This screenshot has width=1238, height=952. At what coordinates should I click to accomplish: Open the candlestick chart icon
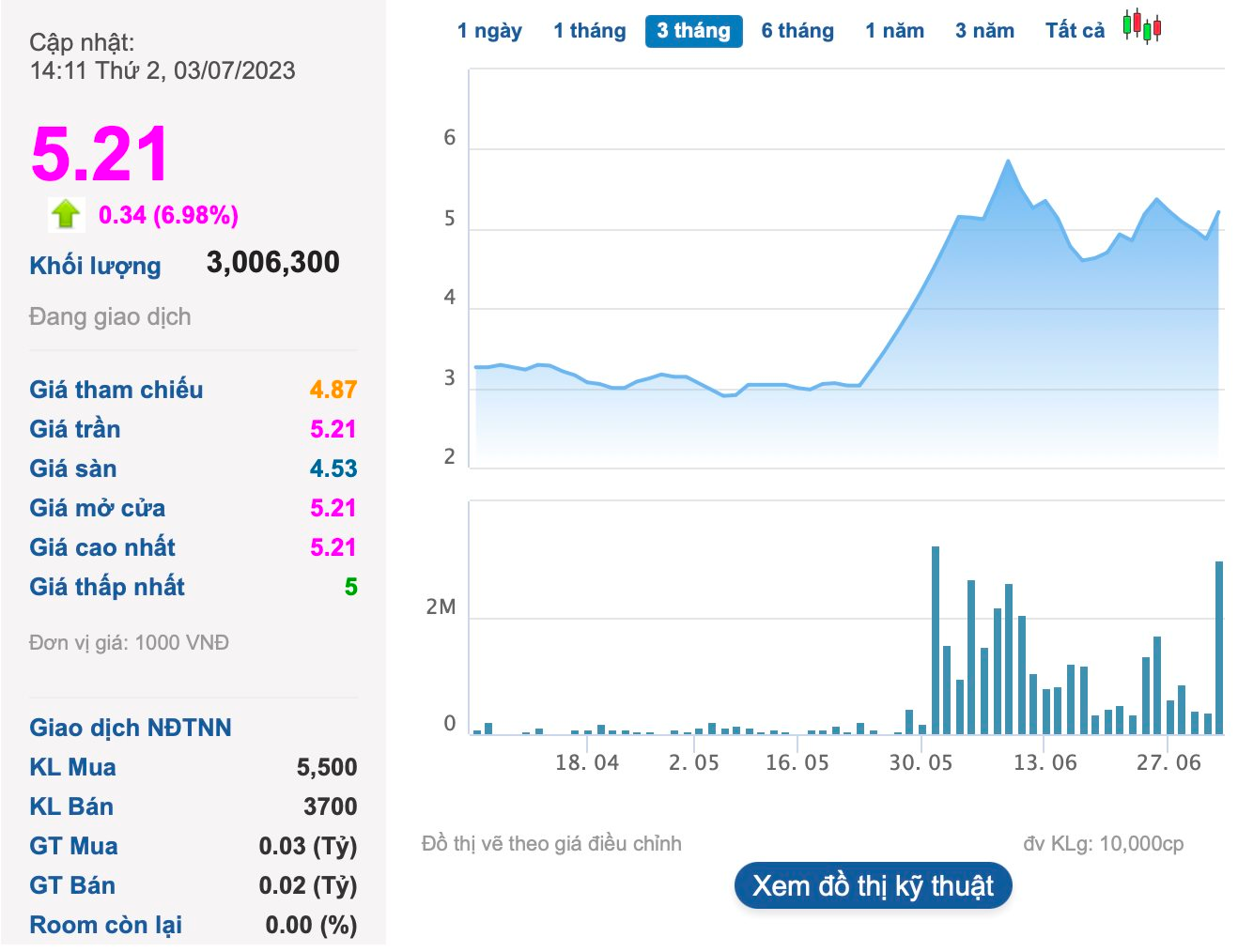[1142, 26]
